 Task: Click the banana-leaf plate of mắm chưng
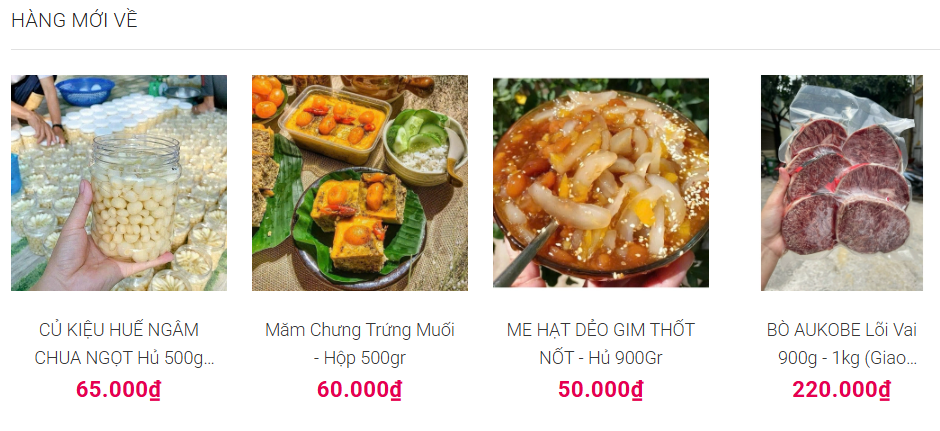click(358, 229)
